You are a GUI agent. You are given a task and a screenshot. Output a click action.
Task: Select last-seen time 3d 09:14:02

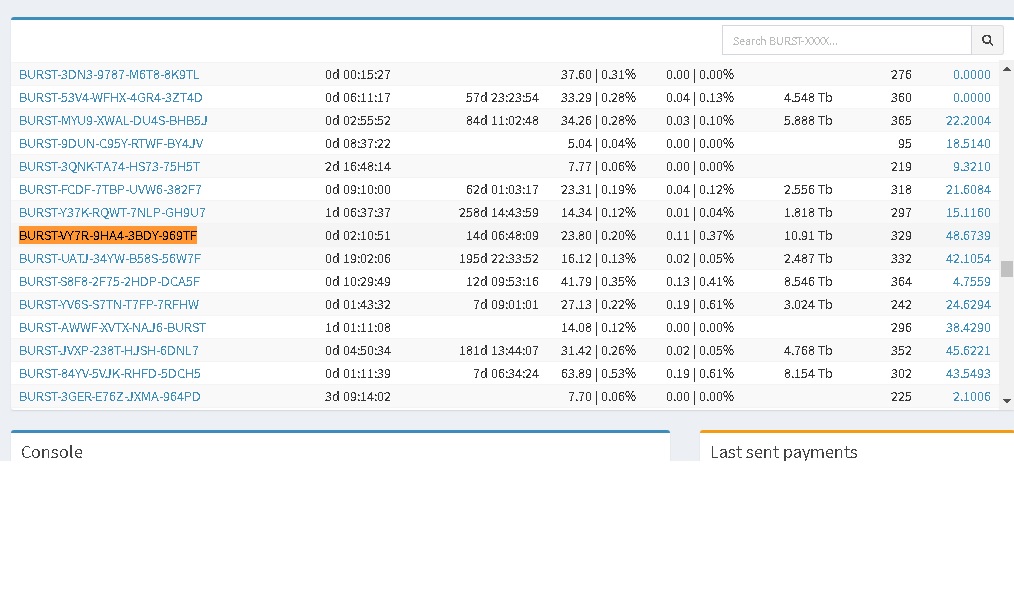[358, 396]
